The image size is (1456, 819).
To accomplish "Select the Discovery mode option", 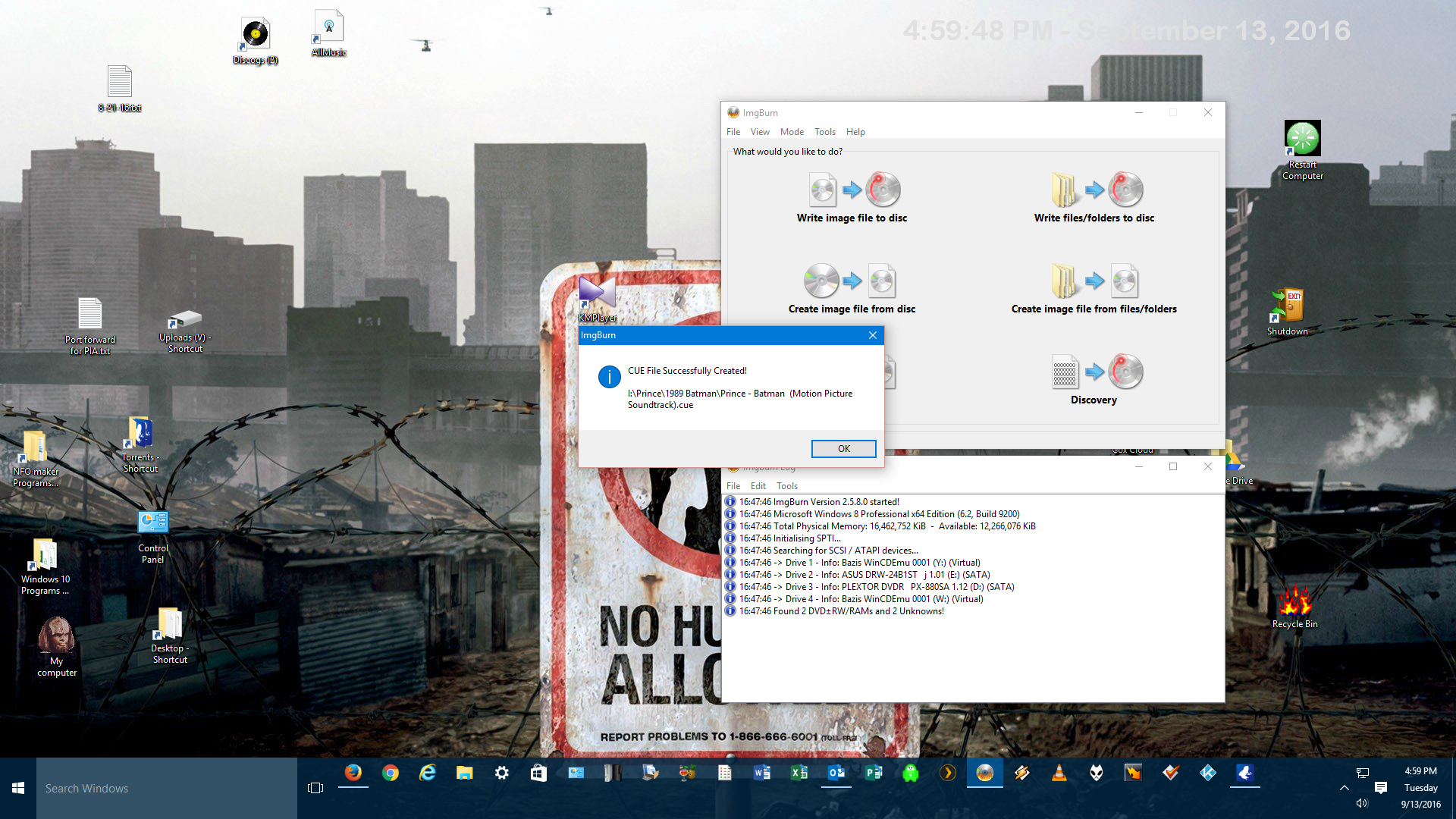I will (x=1094, y=380).
